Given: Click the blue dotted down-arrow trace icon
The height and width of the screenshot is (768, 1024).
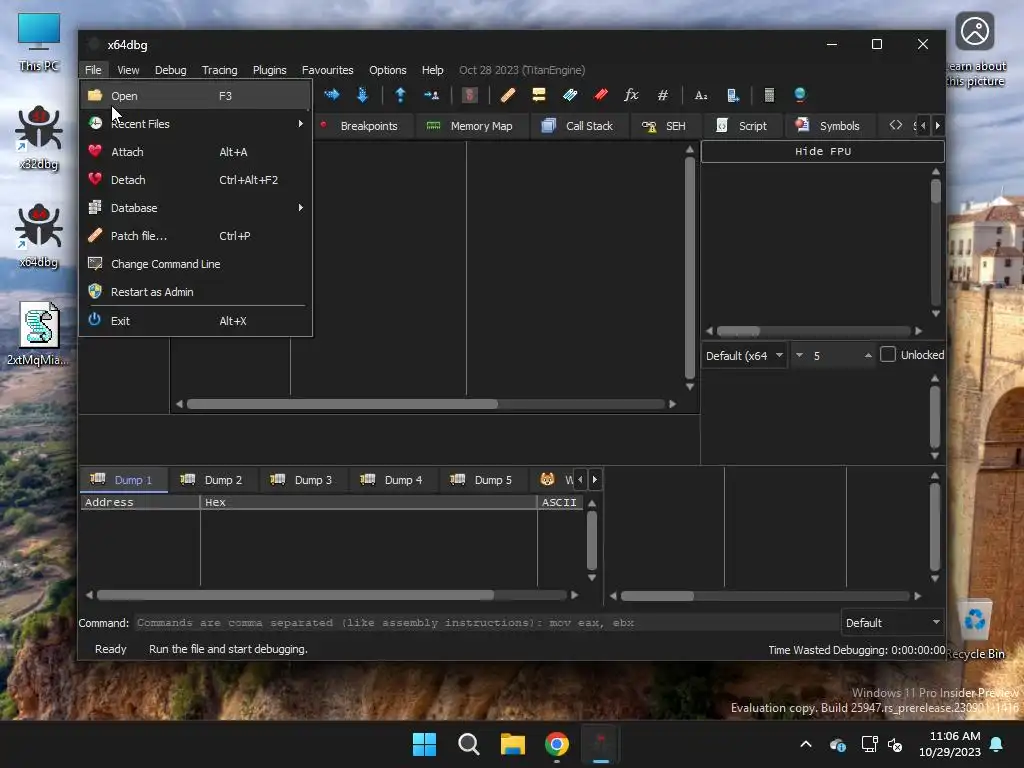Looking at the screenshot, I should (x=362, y=95).
